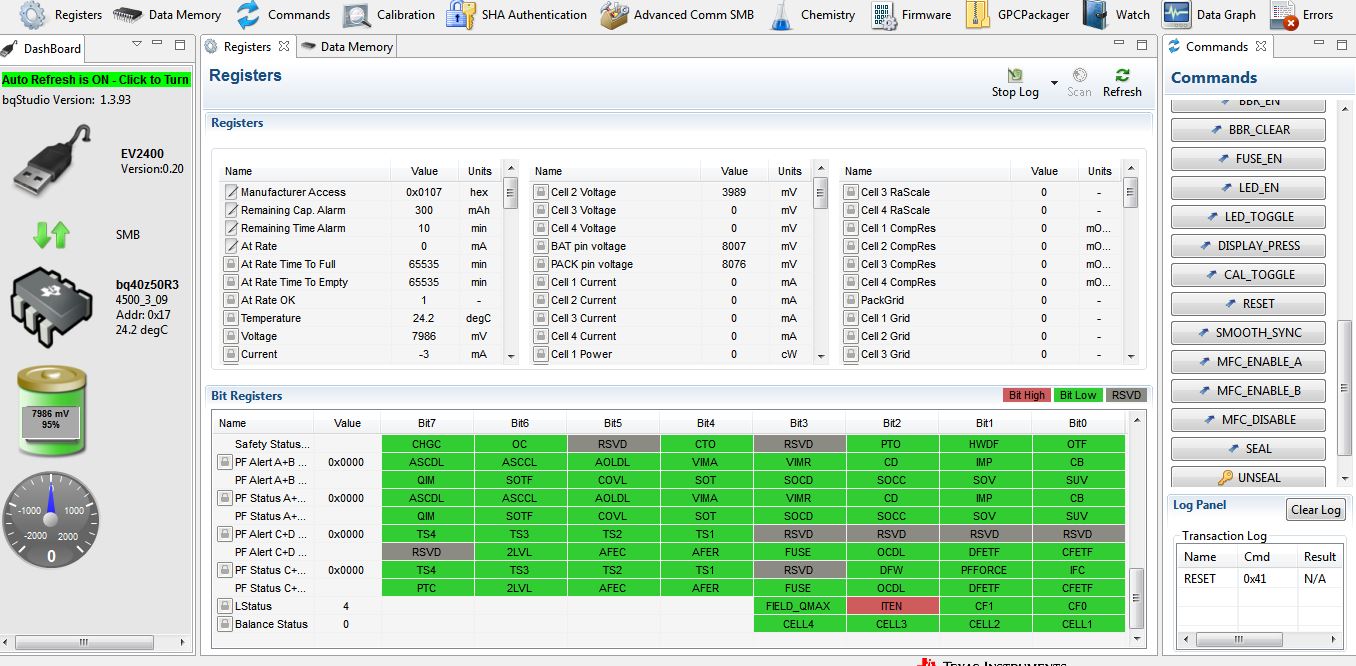Image resolution: width=1356 pixels, height=666 pixels.
Task: Click the Stop Log icon
Action: click(x=1015, y=75)
